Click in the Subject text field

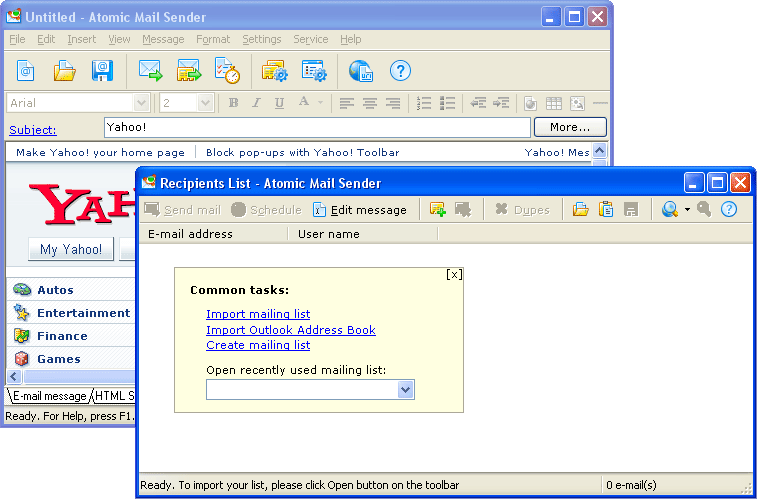(x=317, y=127)
